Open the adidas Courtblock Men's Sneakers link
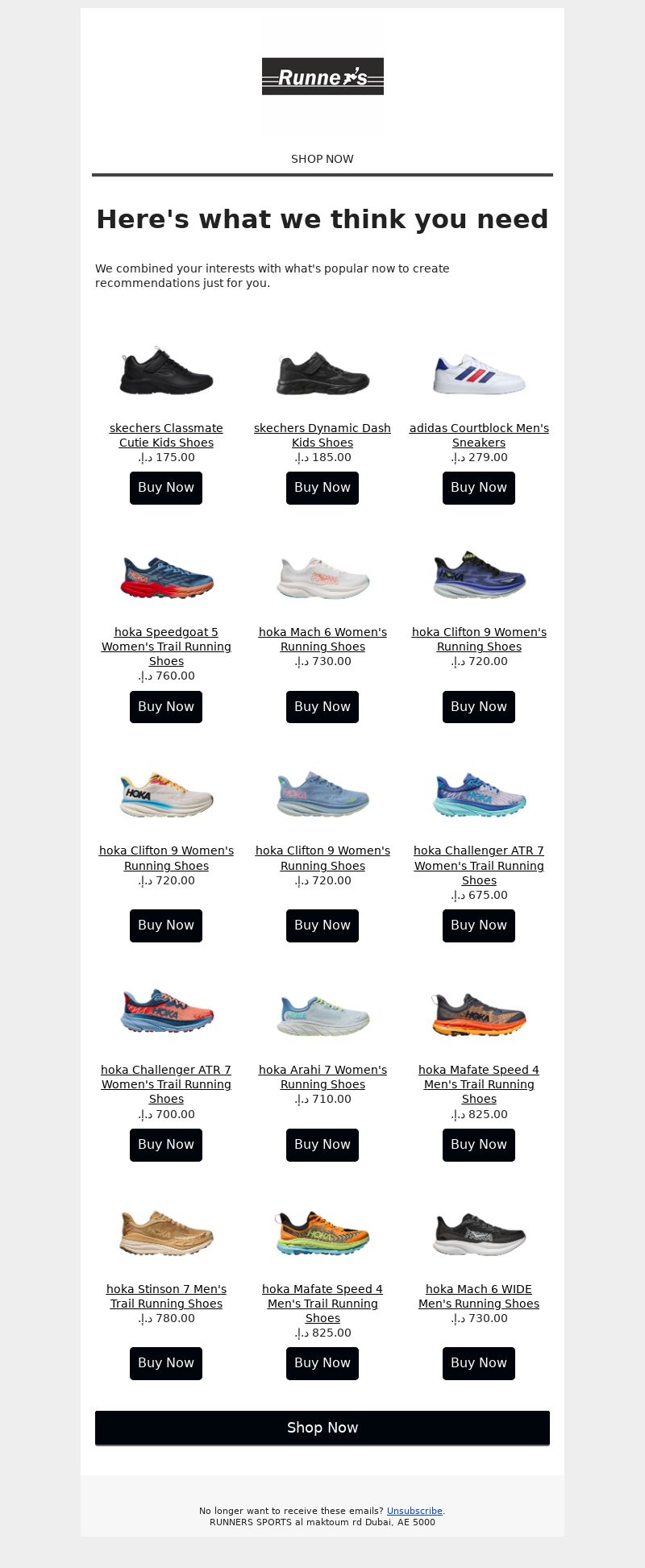645x1568 pixels. coord(479,435)
